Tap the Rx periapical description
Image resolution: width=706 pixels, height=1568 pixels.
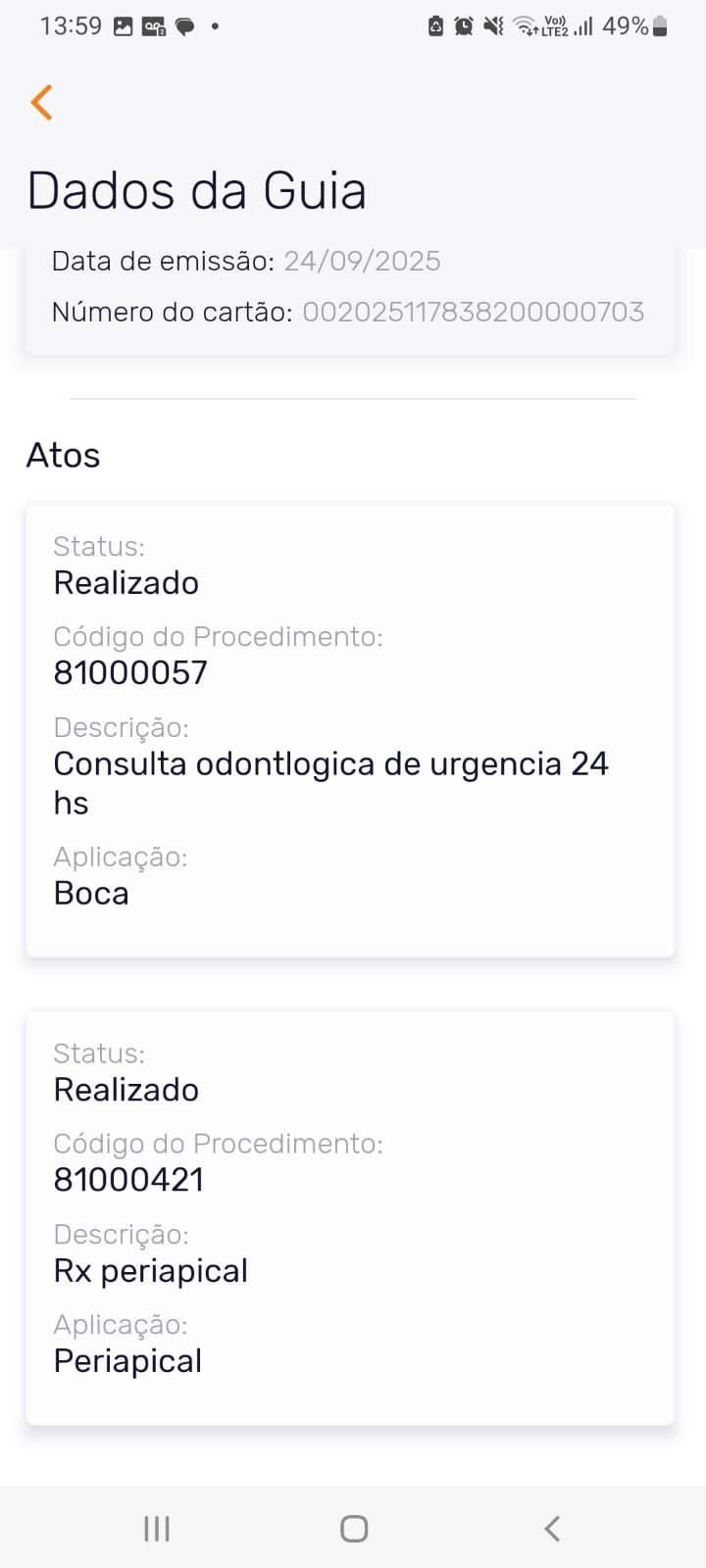coord(150,1270)
